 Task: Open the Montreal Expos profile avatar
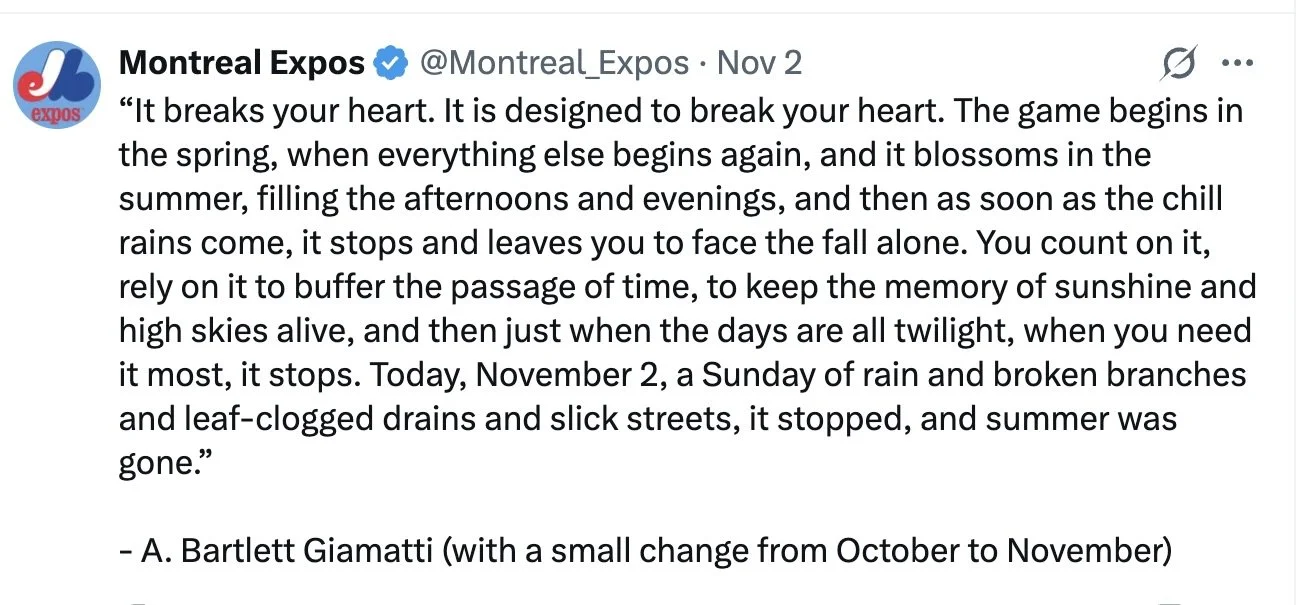56,86
